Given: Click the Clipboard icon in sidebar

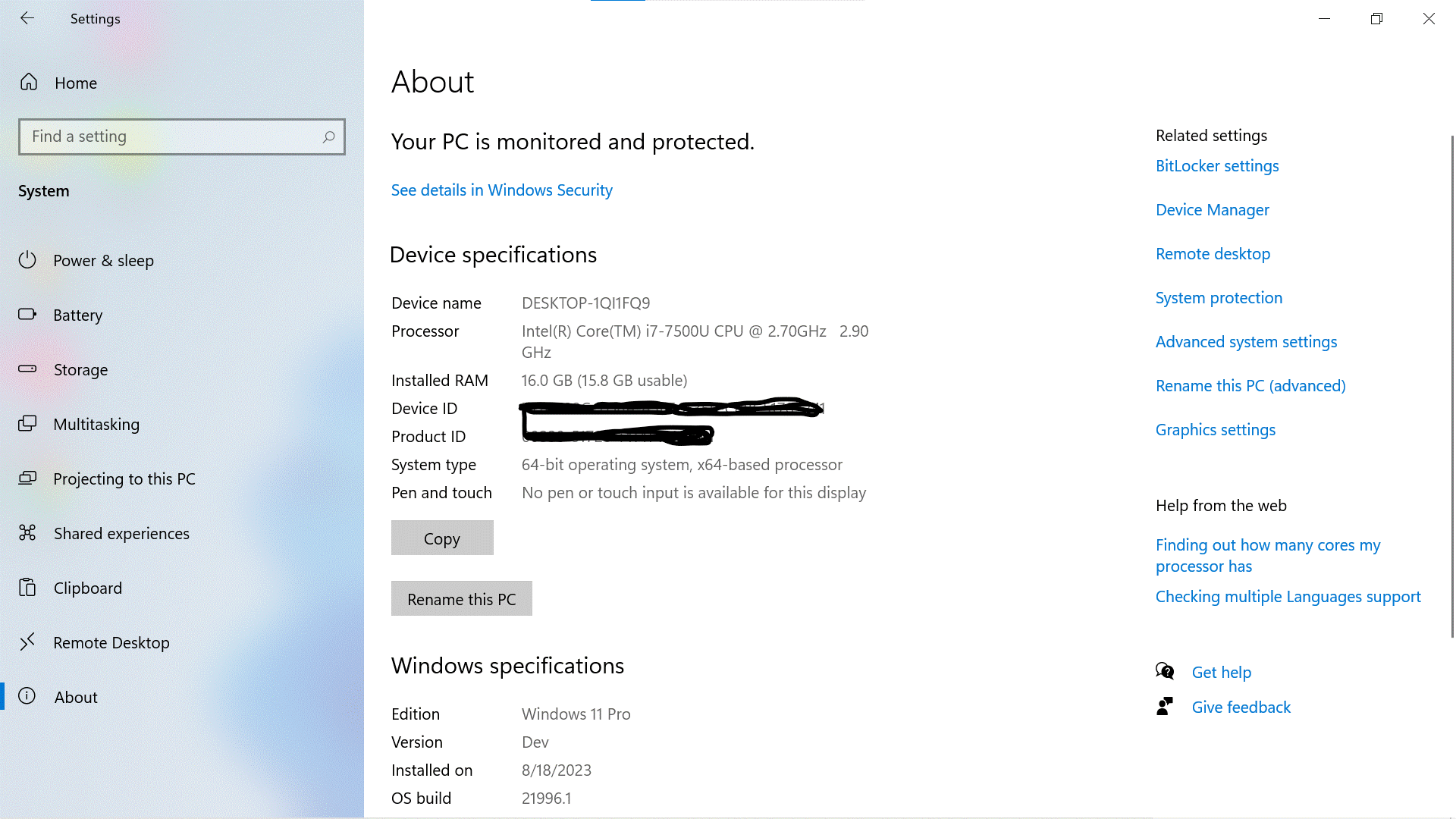Looking at the screenshot, I should click(x=28, y=588).
